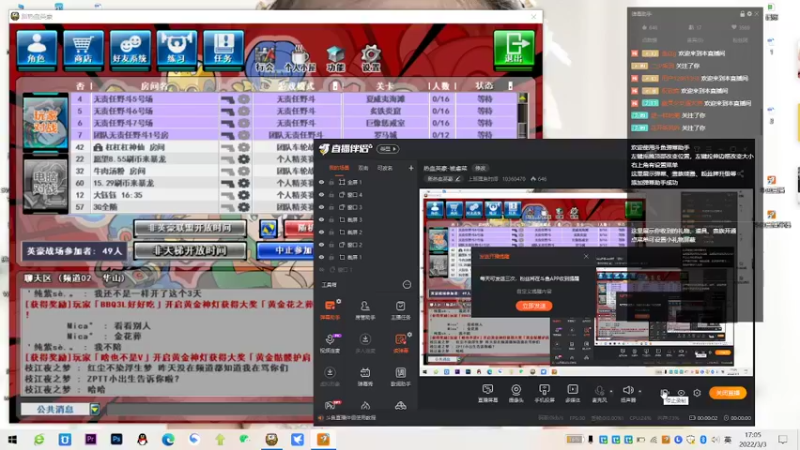Toggle visibility eye of 窗口 4 source
The image size is (800, 450).
(x=321, y=194)
